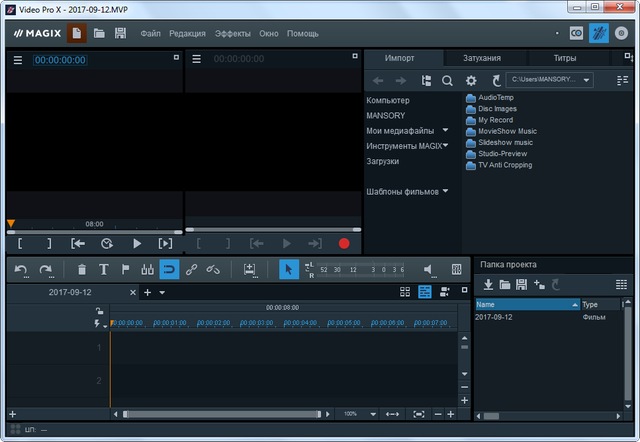Image resolution: width=640 pixels, height=442 pixels.
Task: Open the burn disc icon in top bar
Action: tap(621, 33)
